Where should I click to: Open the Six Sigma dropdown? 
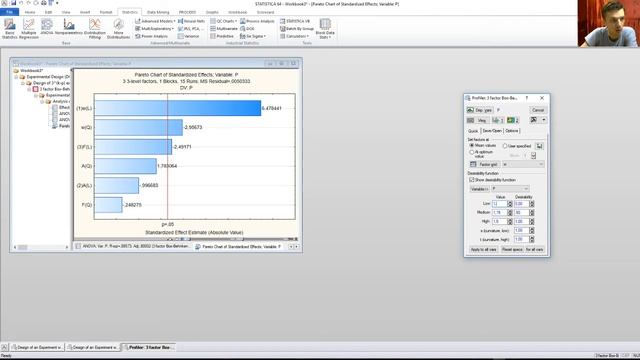coord(253,36)
